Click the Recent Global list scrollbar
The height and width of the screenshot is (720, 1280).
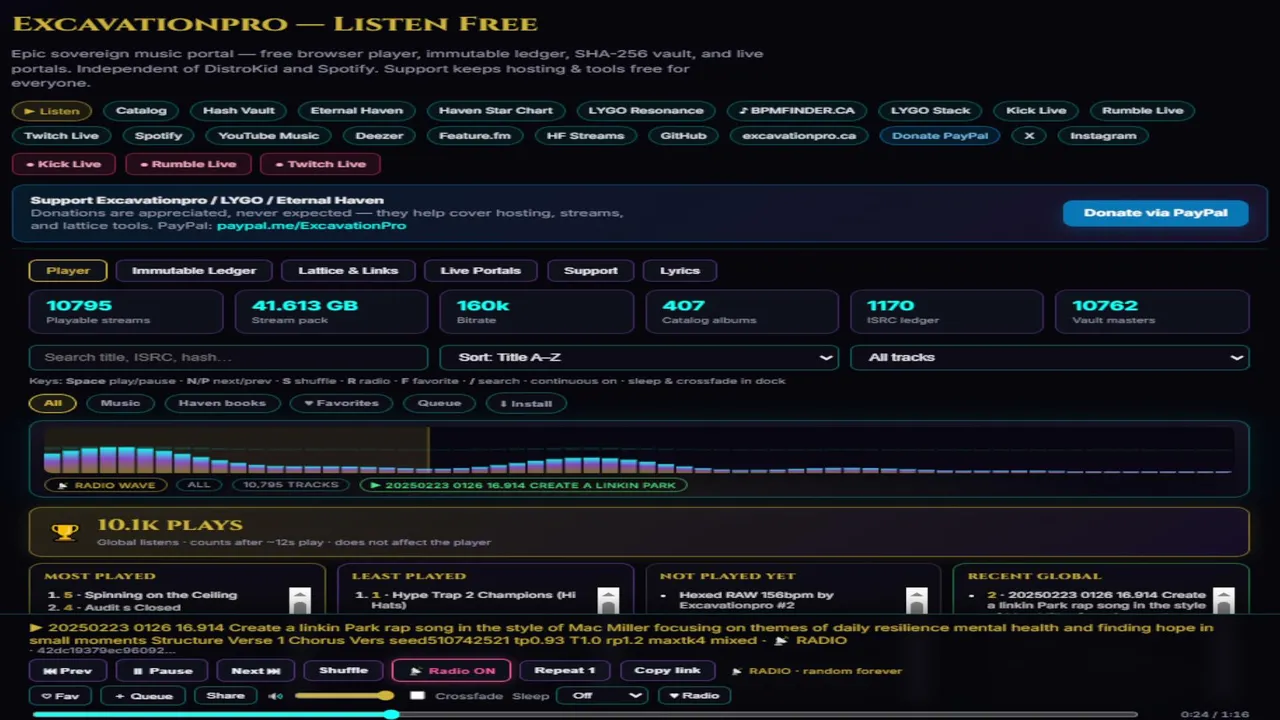coord(1224,600)
